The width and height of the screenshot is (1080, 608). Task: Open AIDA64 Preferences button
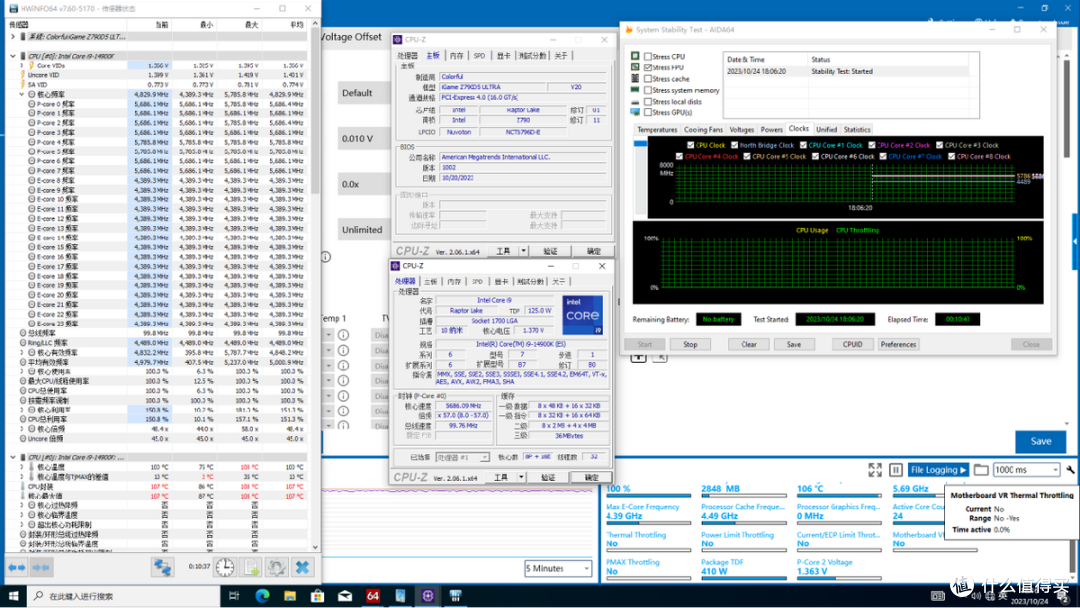point(898,344)
